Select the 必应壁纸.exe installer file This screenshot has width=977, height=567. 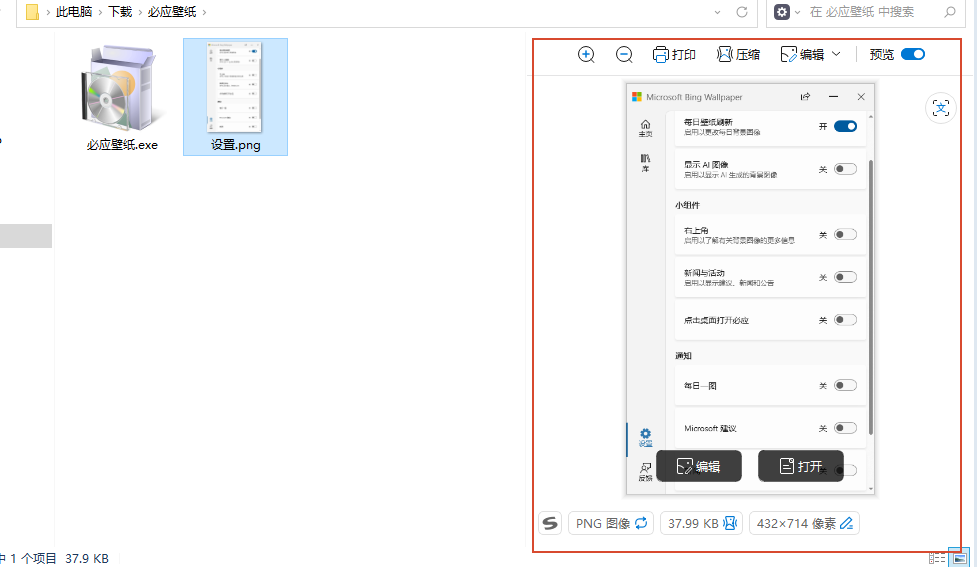tap(122, 98)
